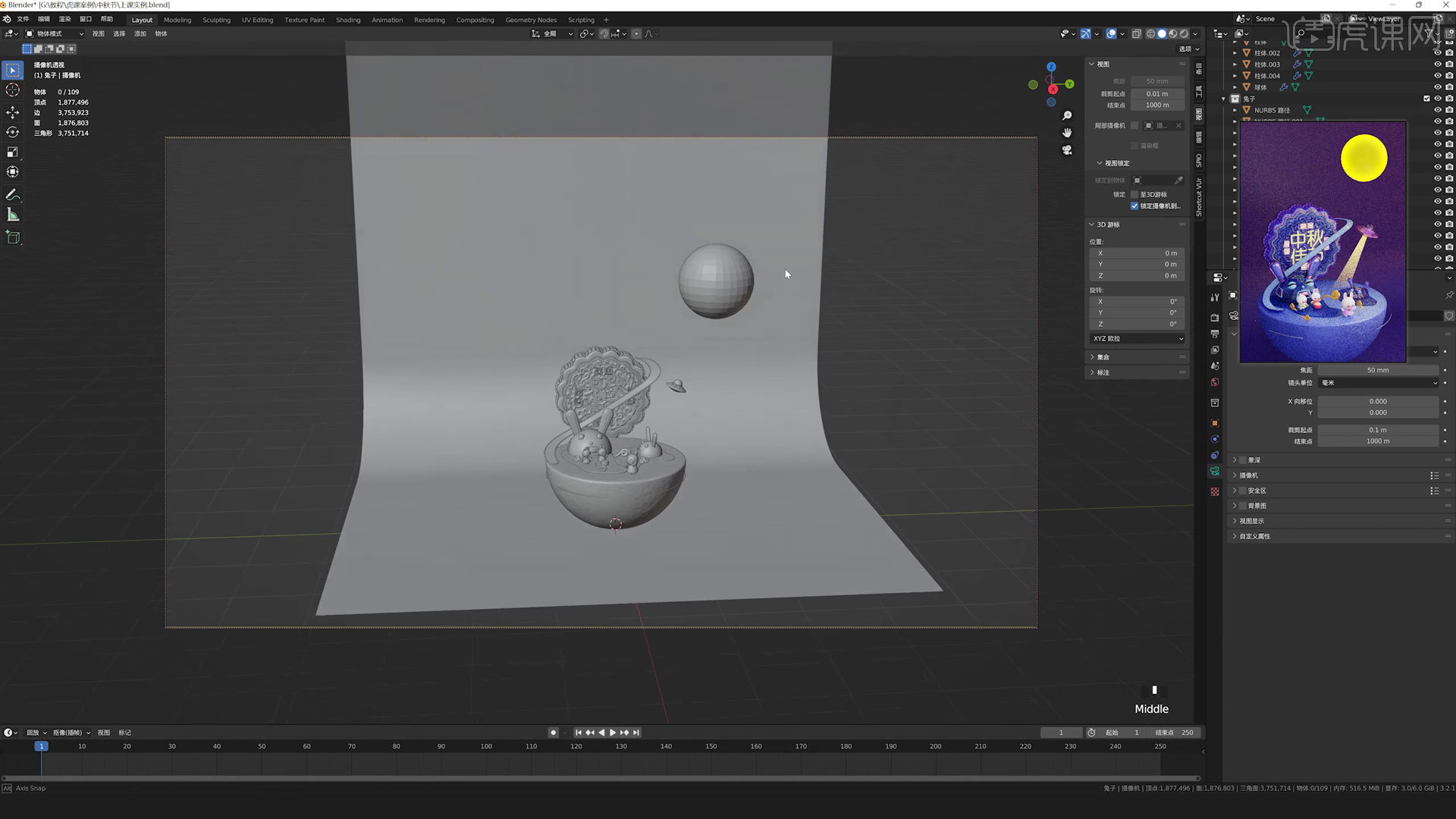Switch to wireframe viewport shading
1456x819 pixels.
click(x=1150, y=33)
